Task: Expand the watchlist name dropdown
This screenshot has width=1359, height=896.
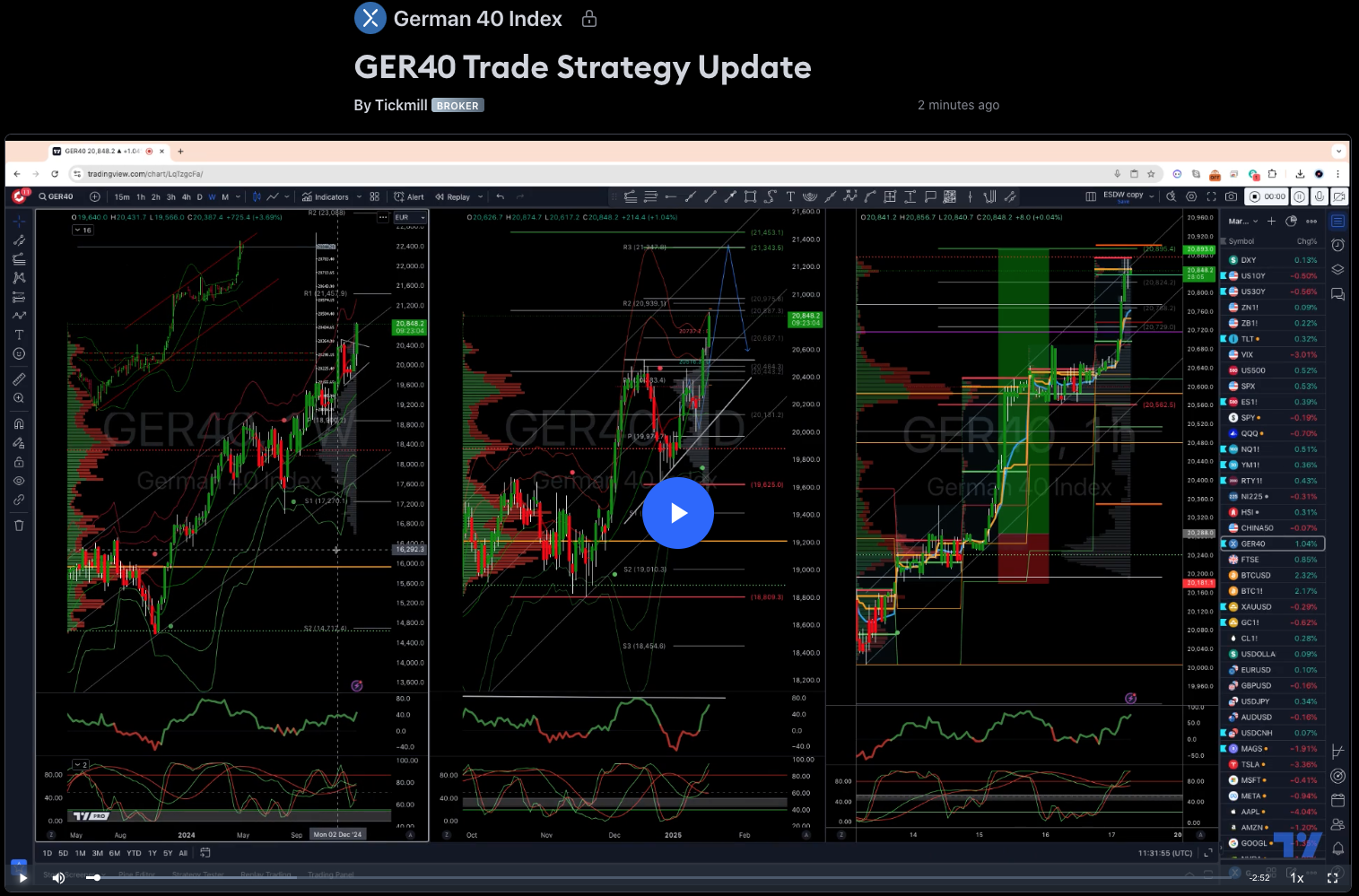Action: click(x=1243, y=221)
